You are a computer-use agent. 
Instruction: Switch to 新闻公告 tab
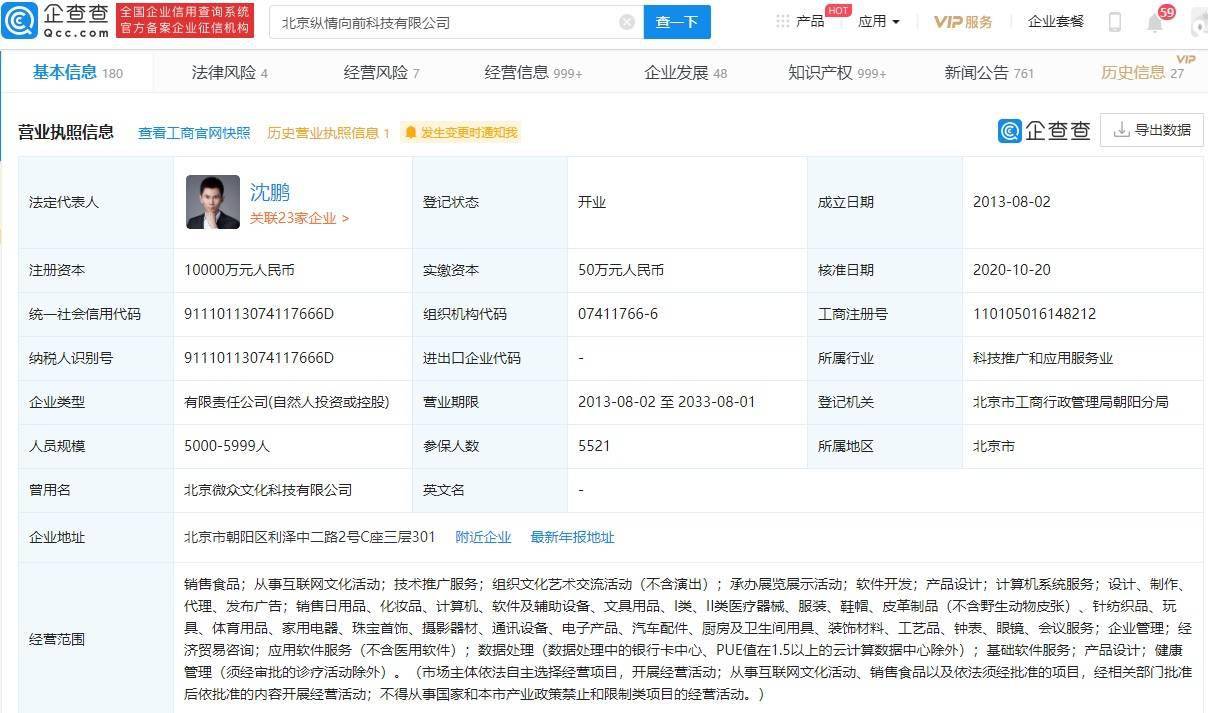pyautogui.click(x=989, y=72)
